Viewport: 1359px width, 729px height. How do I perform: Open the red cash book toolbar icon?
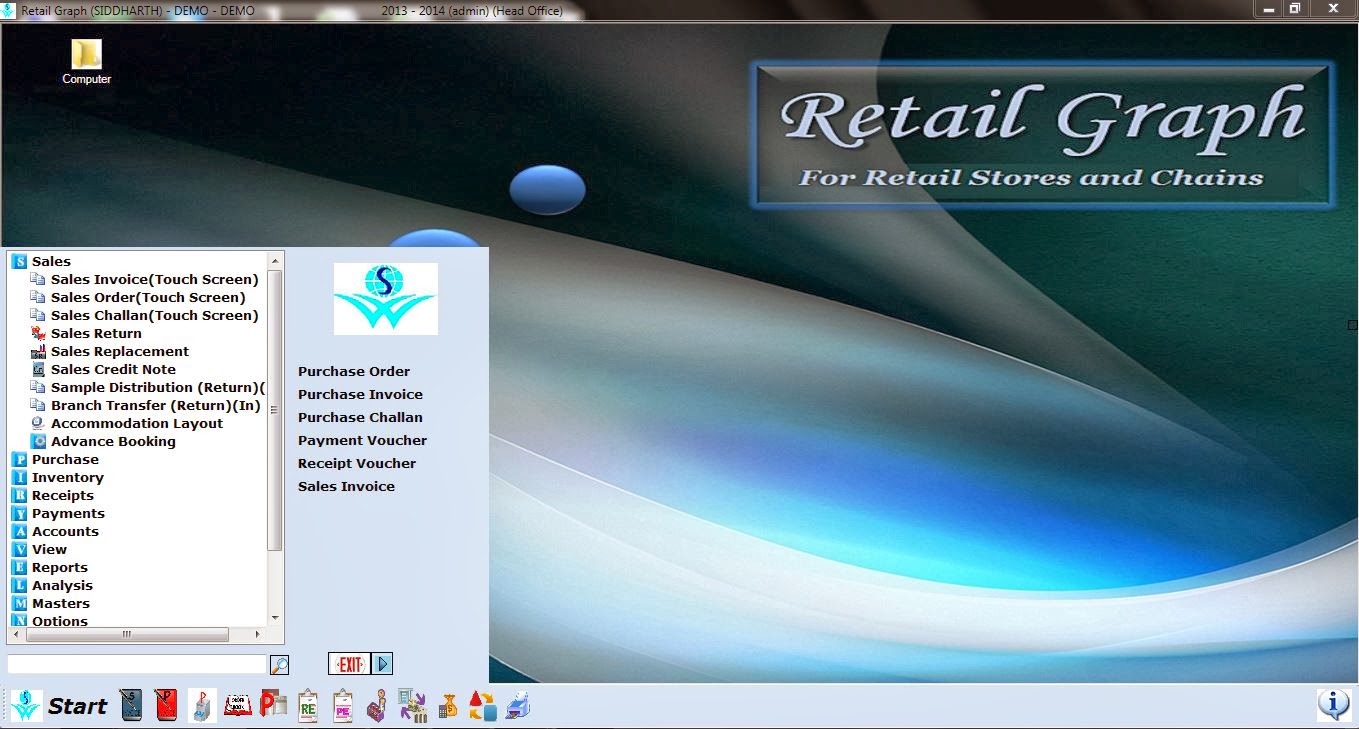point(237,706)
